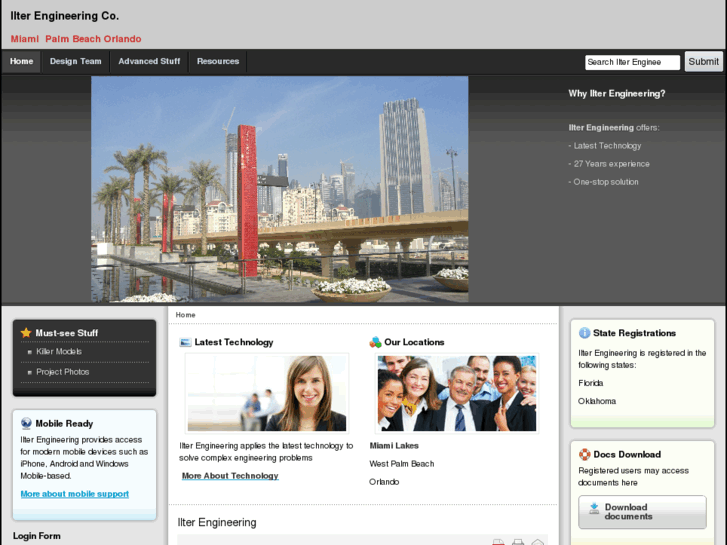Click the PDF icon in the article toolbar

pos(498,542)
